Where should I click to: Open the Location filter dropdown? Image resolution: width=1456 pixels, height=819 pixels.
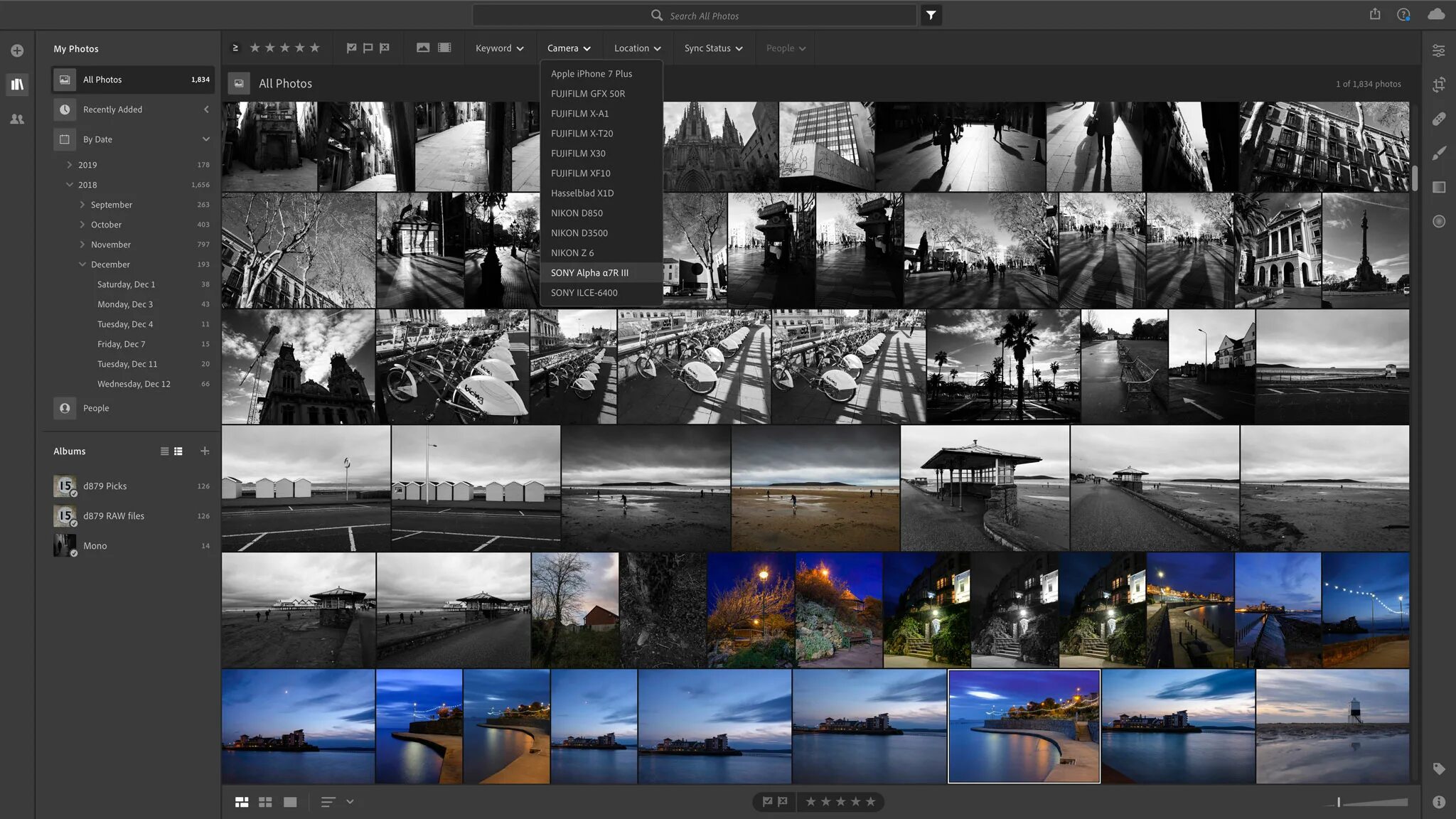[637, 48]
